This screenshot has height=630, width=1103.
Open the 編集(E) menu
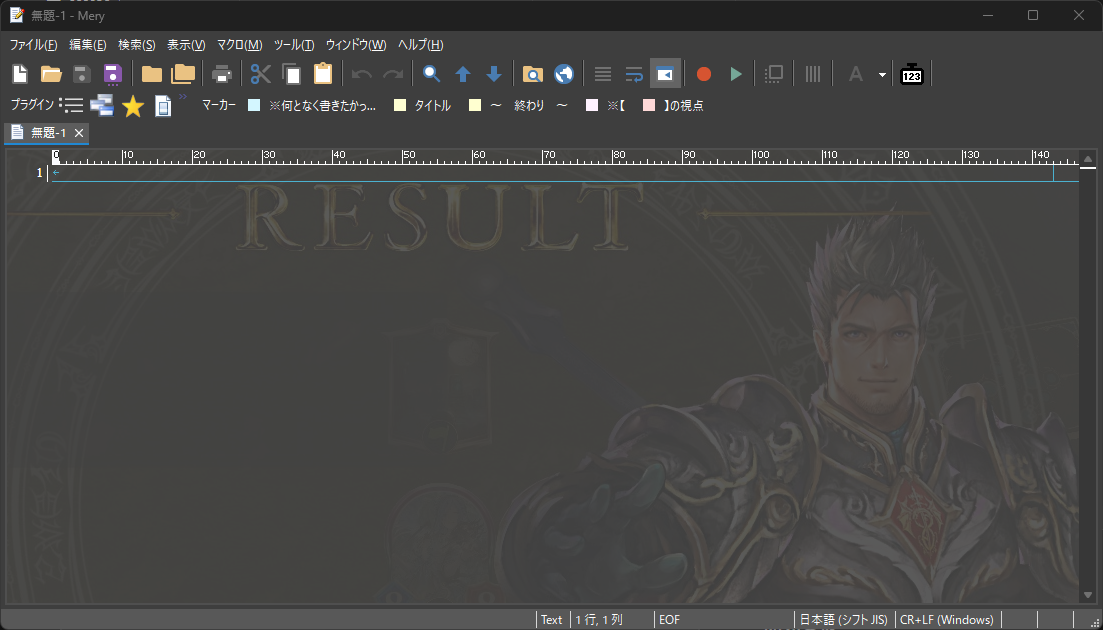point(88,45)
